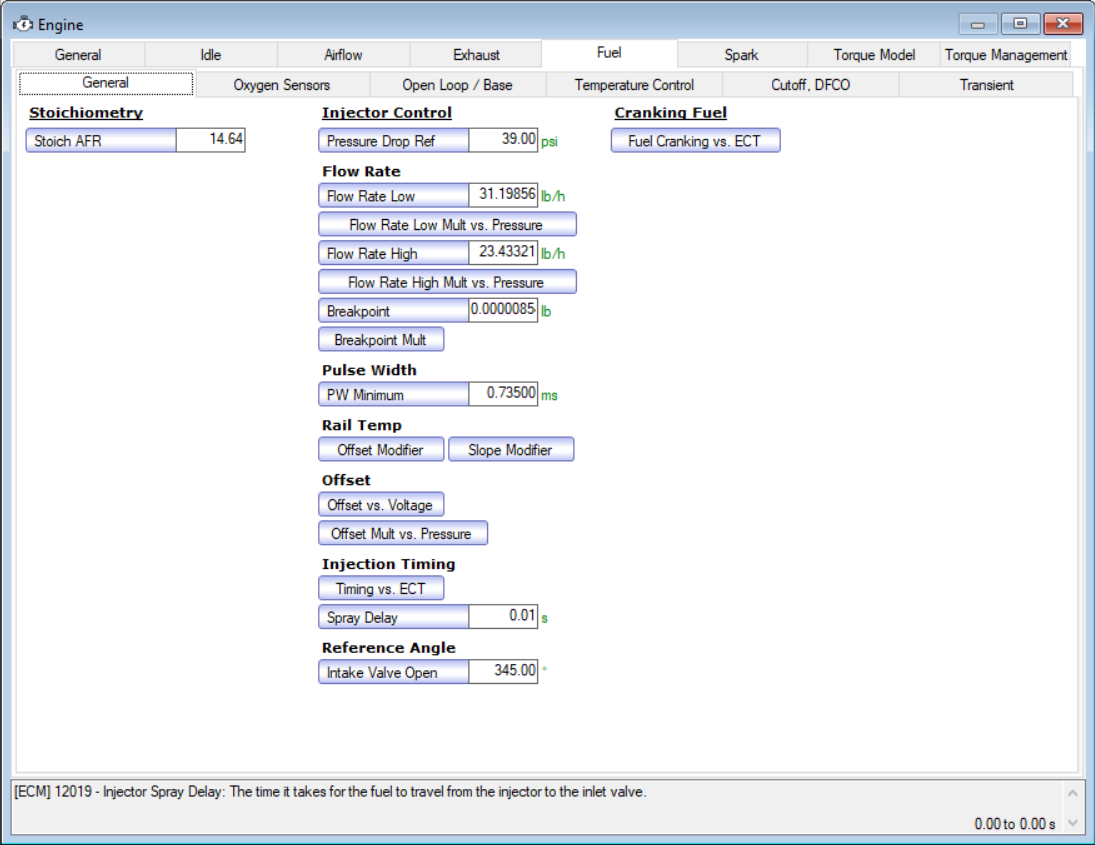Open the Slope Modifier table

[x=511, y=450]
